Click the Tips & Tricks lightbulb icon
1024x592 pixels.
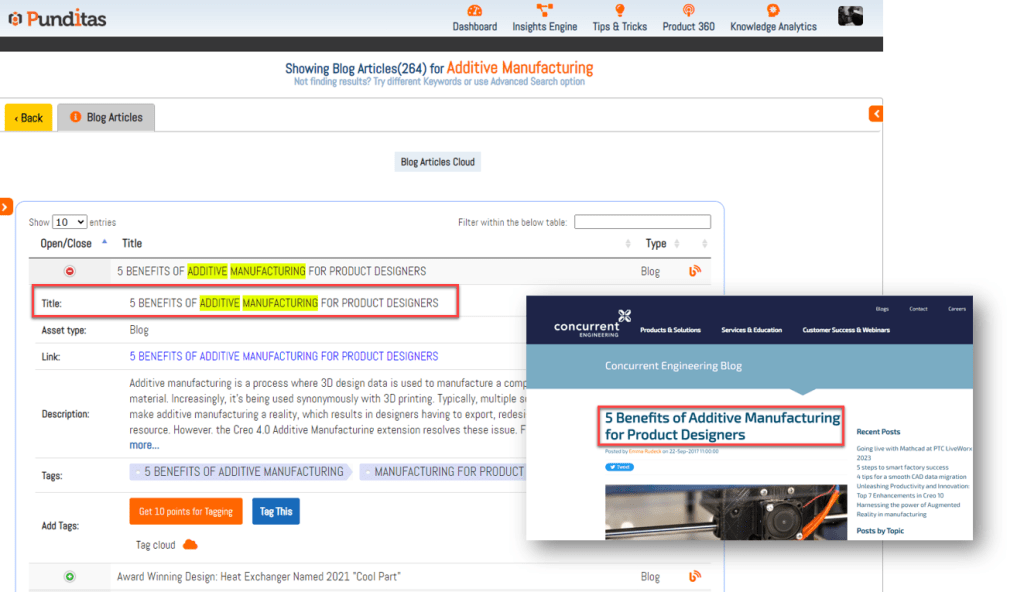point(619,11)
